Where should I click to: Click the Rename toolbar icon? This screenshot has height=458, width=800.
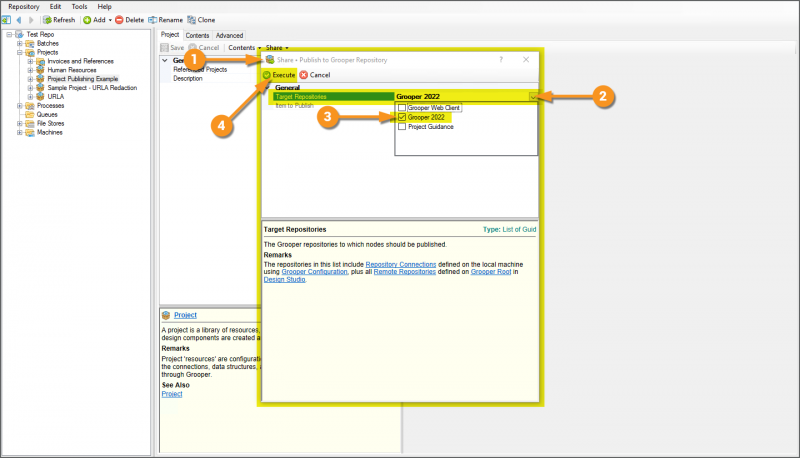pos(152,20)
